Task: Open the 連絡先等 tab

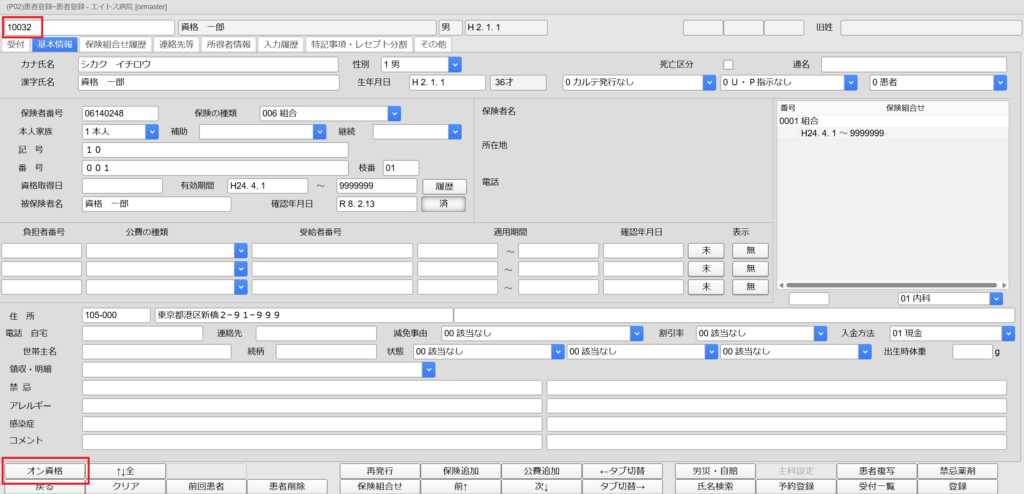Action: coord(177,44)
